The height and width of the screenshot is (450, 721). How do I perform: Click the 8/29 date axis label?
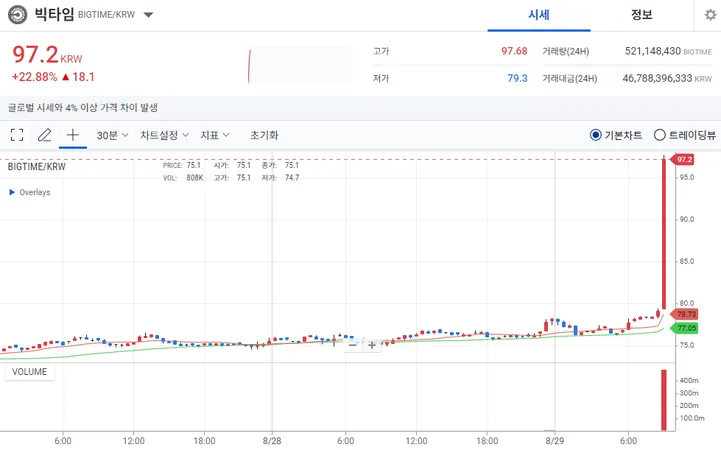click(555, 441)
